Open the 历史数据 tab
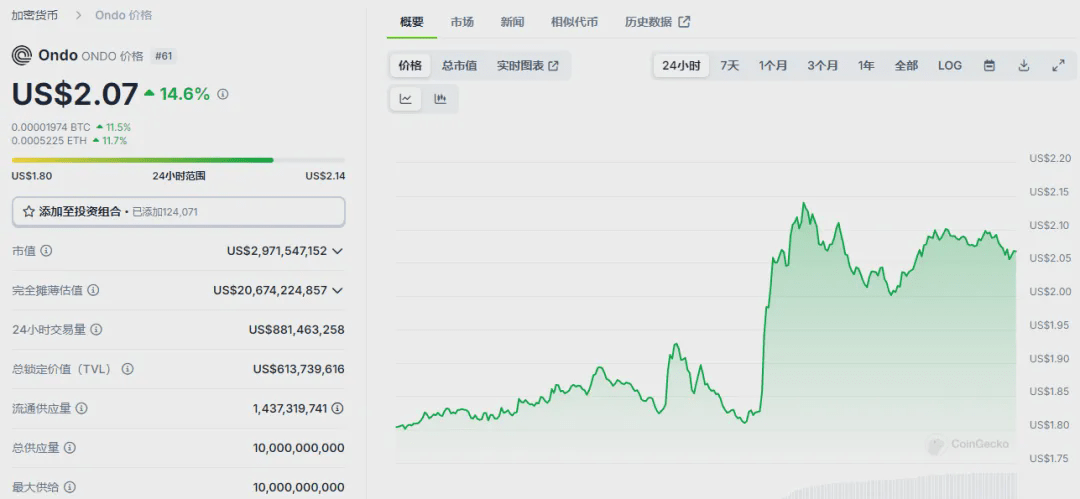Viewport: 1080px width, 499px height. tap(657, 22)
